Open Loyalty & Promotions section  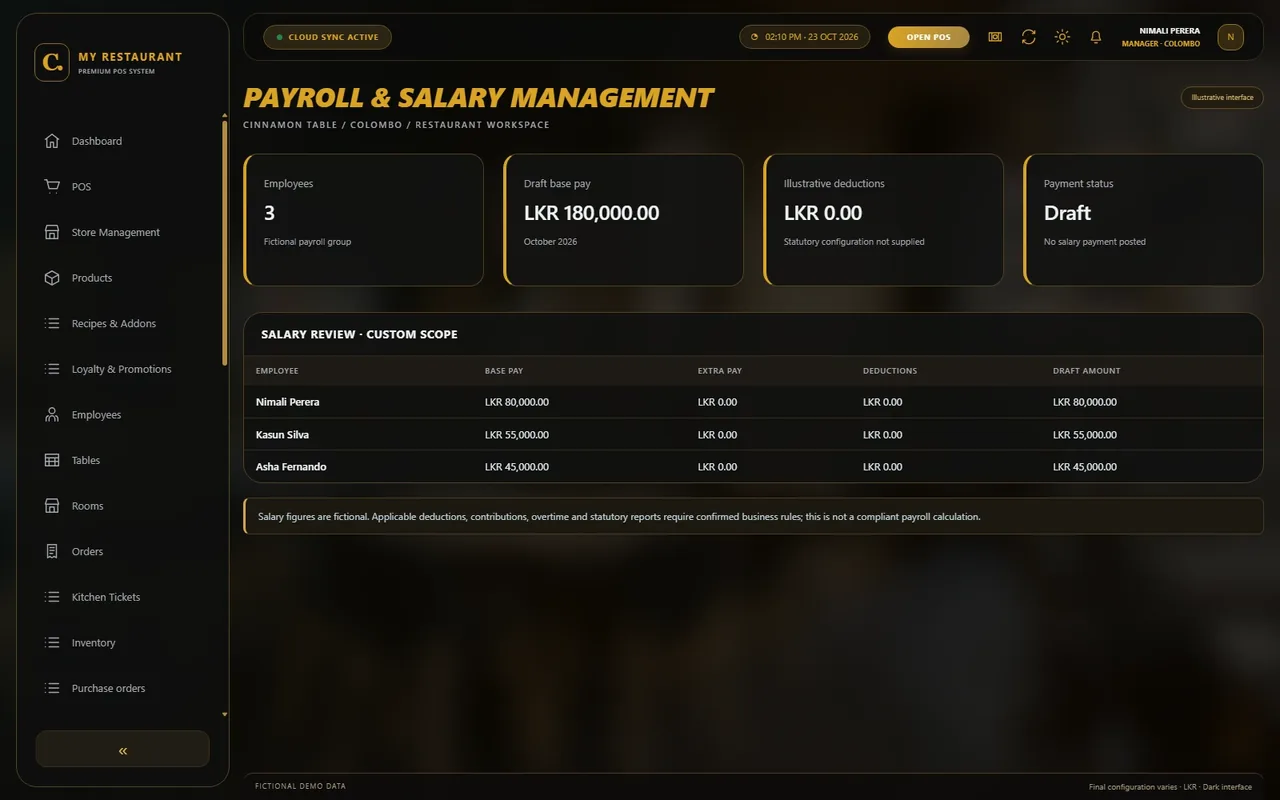pos(122,369)
